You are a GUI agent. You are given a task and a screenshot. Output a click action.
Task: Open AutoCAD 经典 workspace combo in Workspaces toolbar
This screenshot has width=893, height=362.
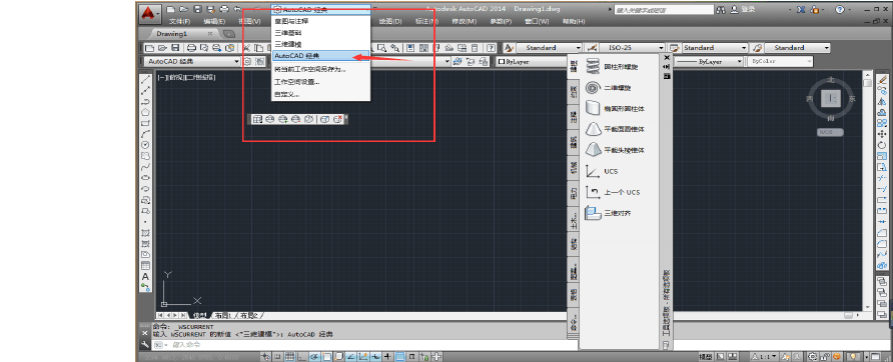192,61
